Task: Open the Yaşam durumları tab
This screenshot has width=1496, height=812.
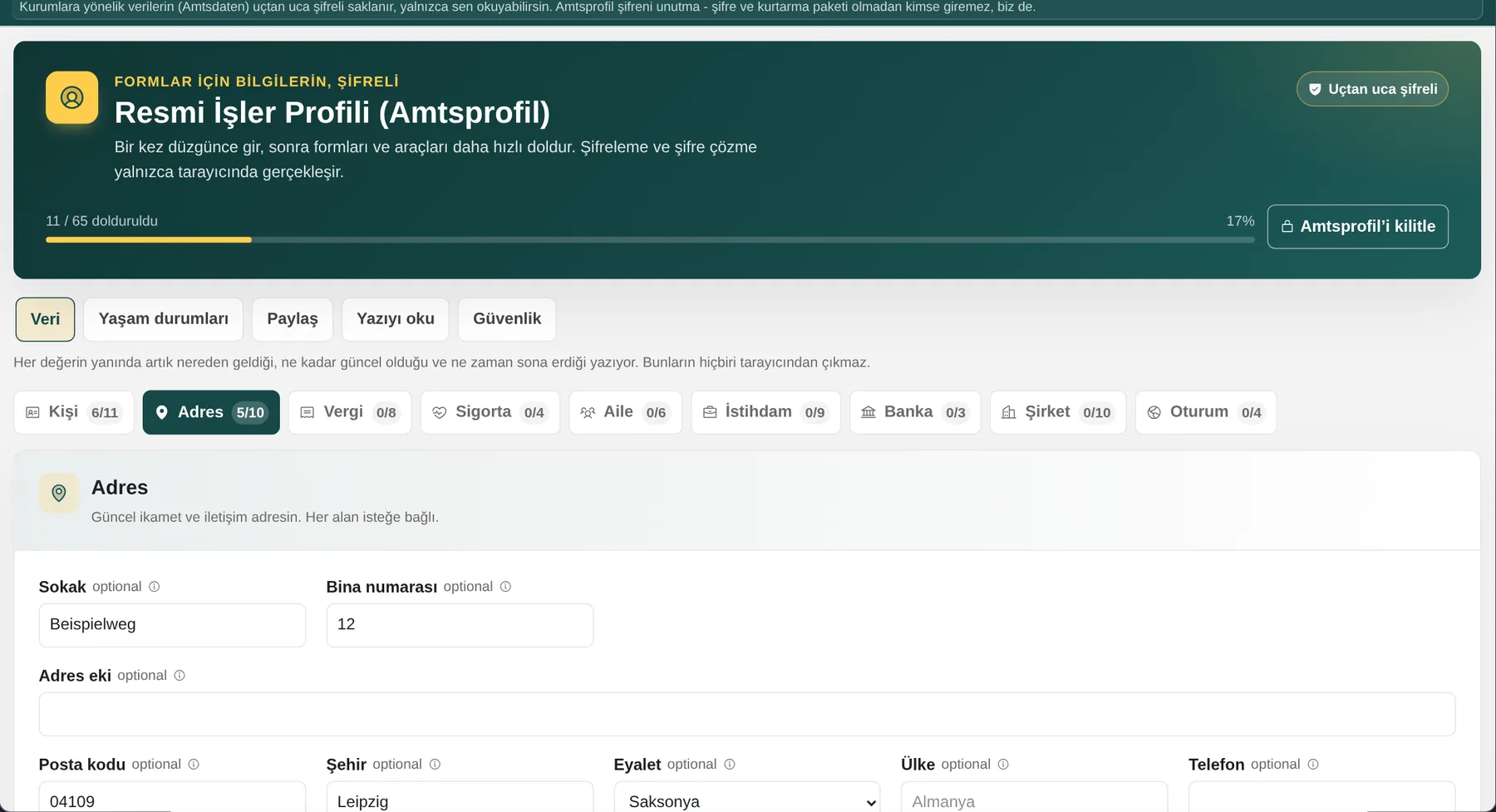Action: pyautogui.click(x=163, y=319)
